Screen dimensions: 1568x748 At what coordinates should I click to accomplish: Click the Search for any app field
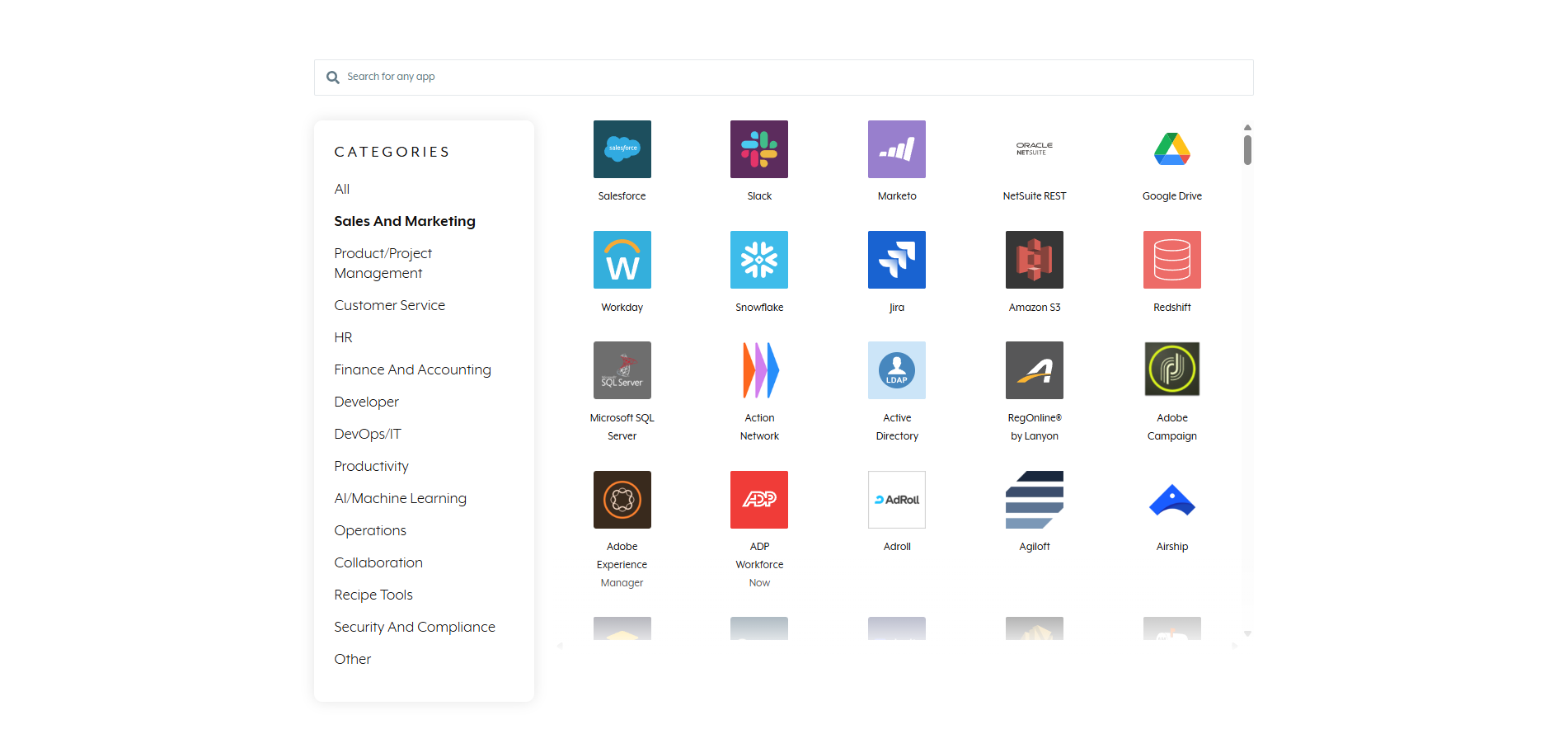point(783,77)
